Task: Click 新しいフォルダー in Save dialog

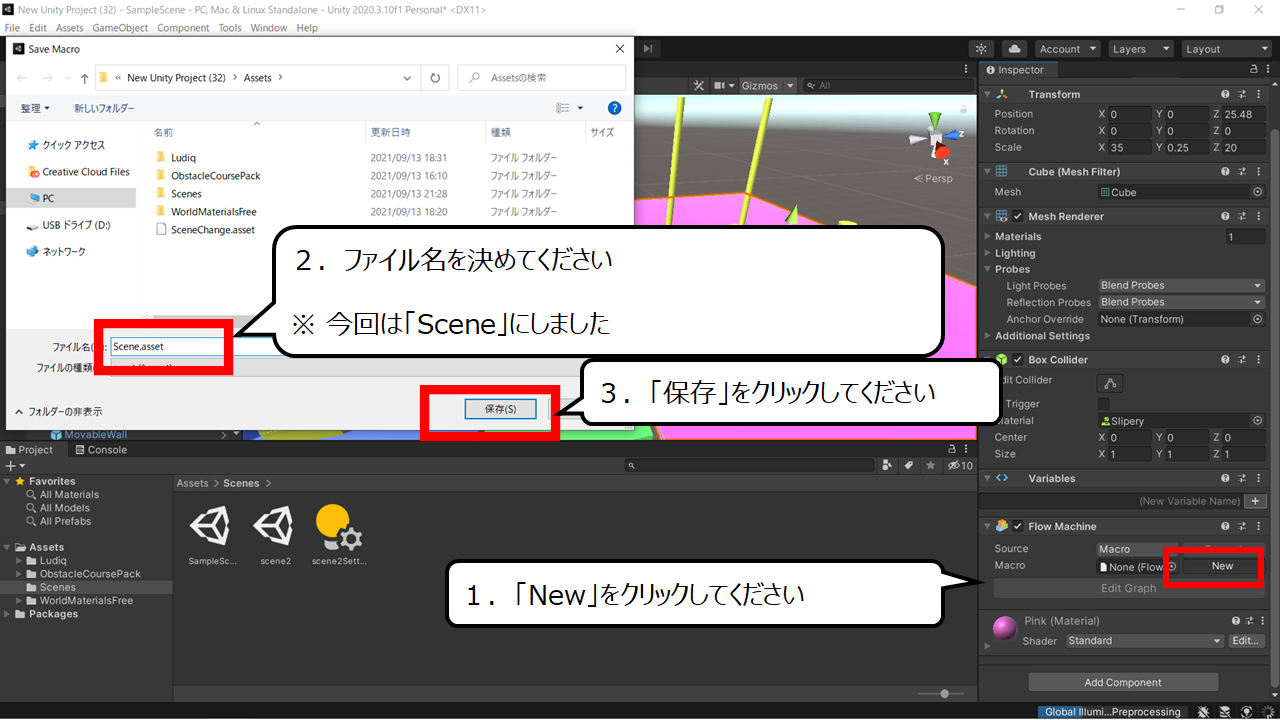Action: point(104,108)
